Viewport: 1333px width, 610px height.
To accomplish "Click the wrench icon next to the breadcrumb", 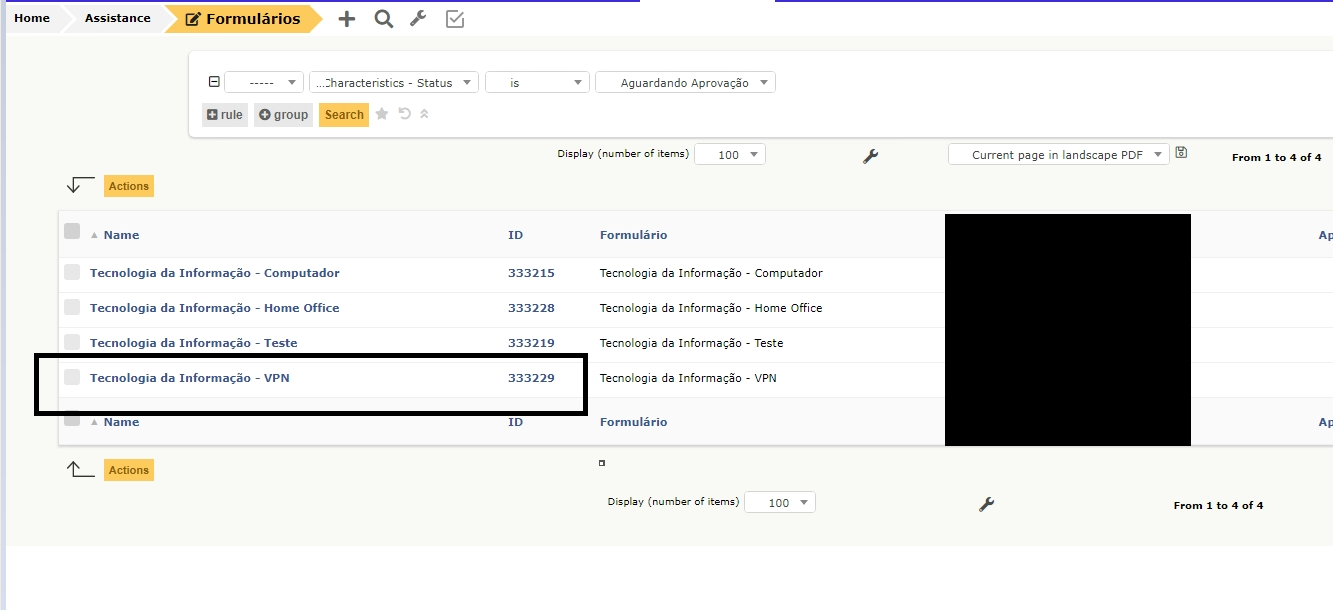I will pyautogui.click(x=418, y=18).
